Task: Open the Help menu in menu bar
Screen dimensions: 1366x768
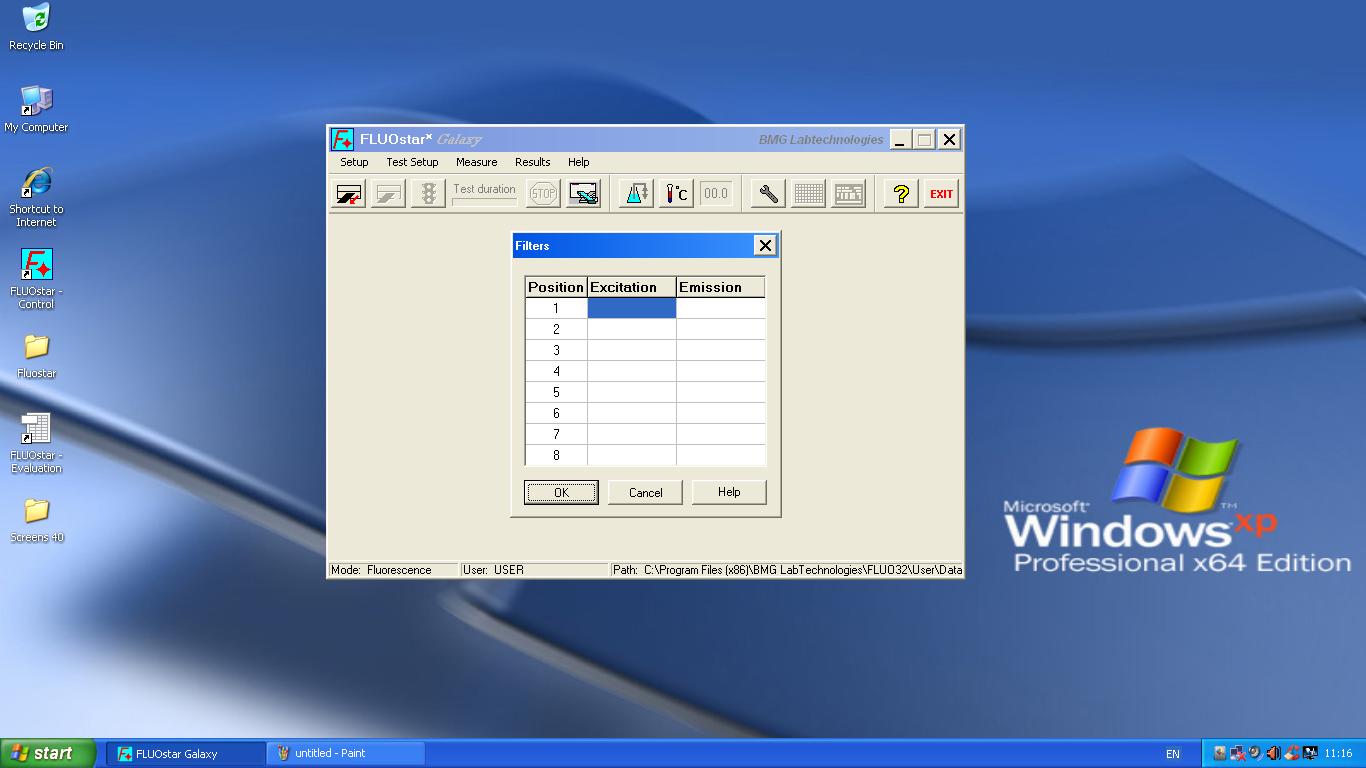Action: pos(578,162)
